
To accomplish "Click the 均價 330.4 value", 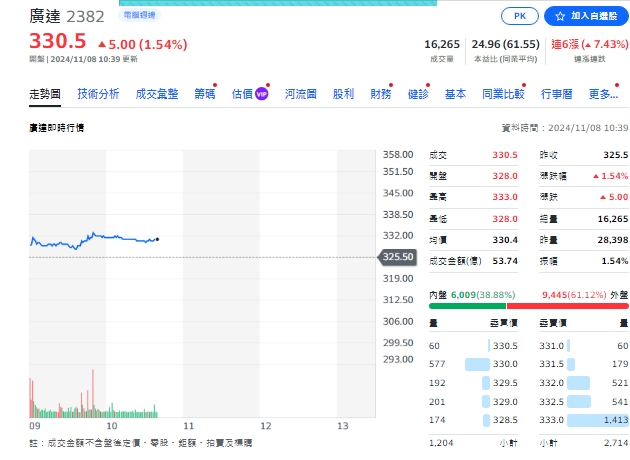I will tap(505, 240).
